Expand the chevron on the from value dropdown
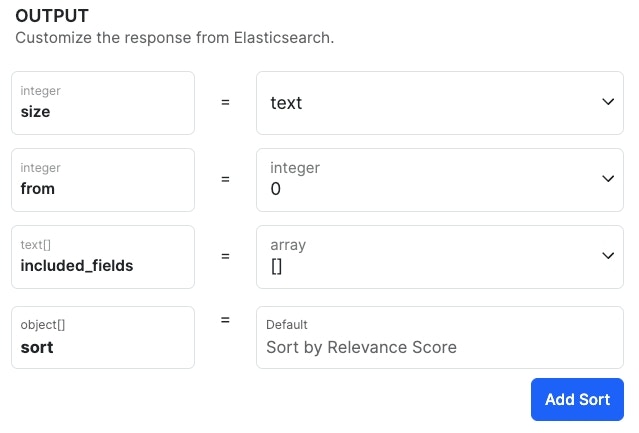639x433 pixels. click(608, 179)
